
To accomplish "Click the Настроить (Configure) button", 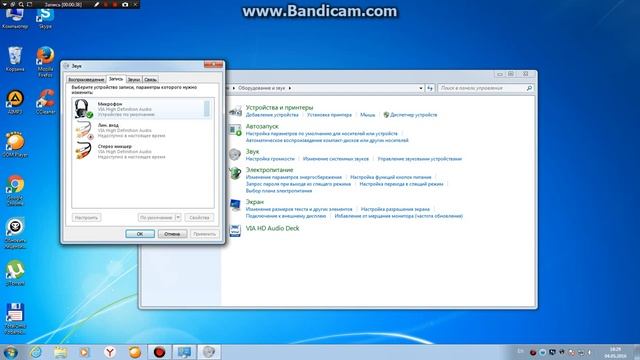I will coord(87,218).
